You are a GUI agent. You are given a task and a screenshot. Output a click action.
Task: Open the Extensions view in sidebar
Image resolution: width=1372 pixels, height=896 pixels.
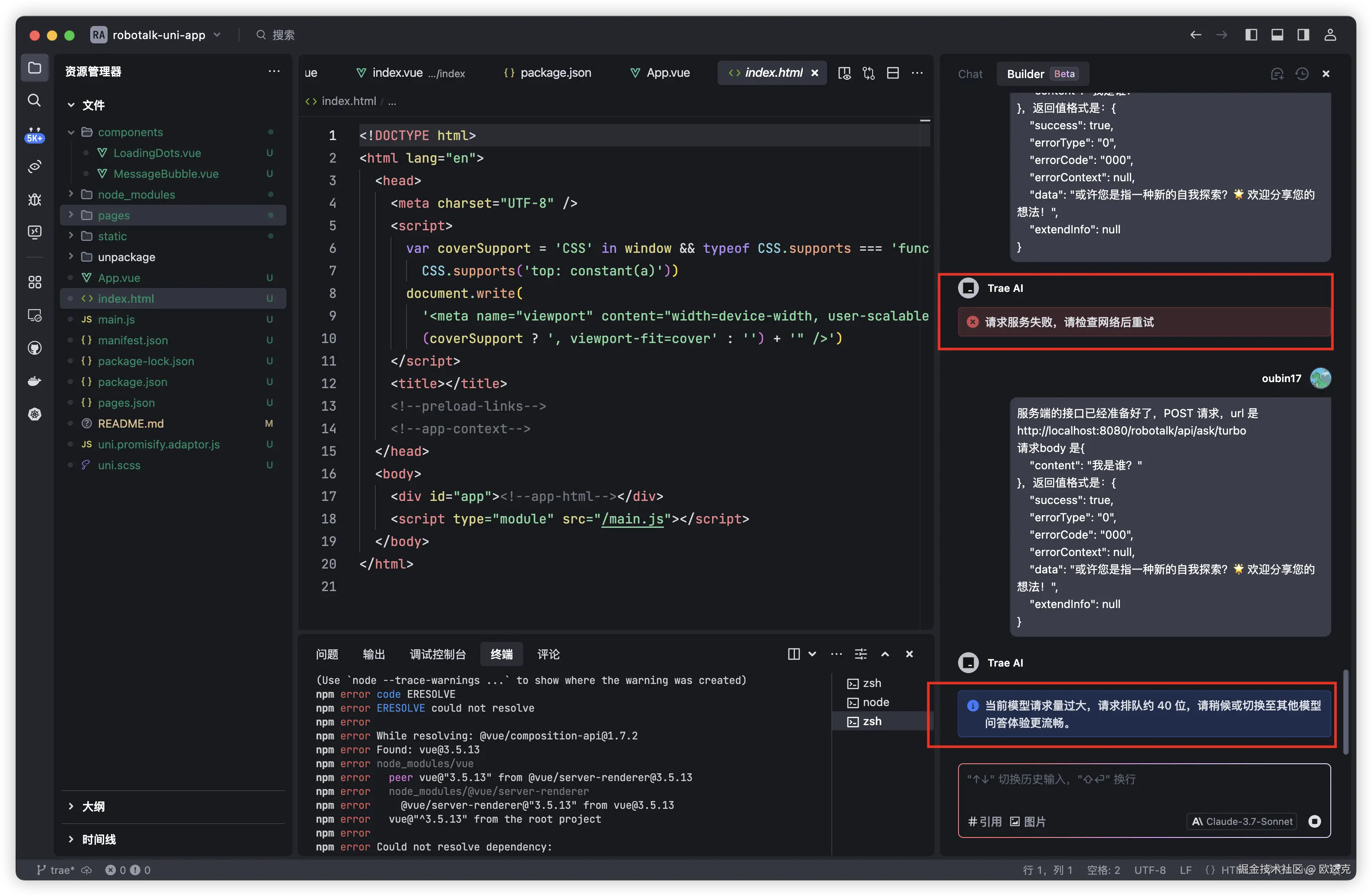pyautogui.click(x=35, y=282)
